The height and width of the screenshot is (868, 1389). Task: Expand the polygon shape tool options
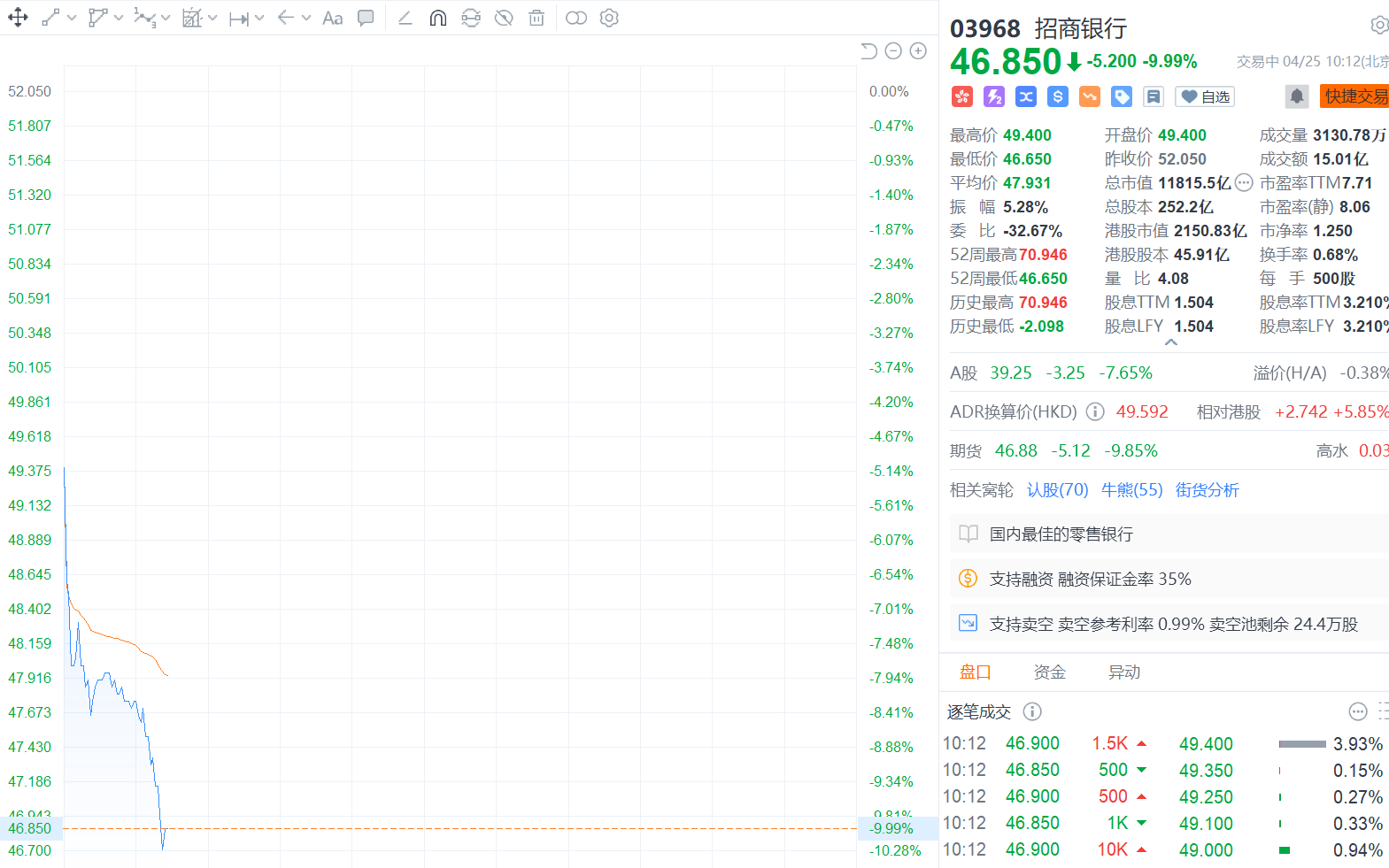coord(119,18)
